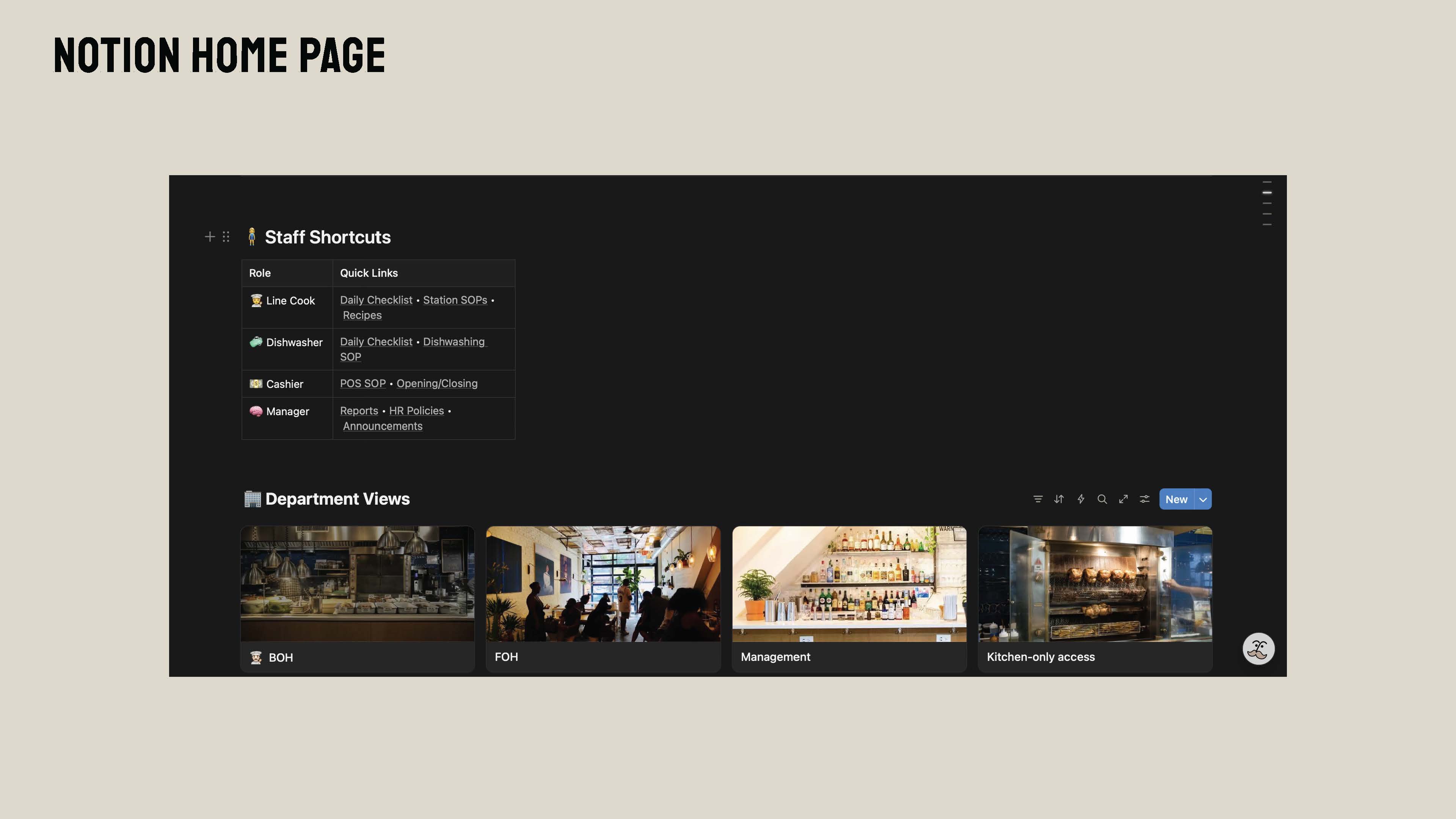Open the POS SOP link

pos(362,384)
